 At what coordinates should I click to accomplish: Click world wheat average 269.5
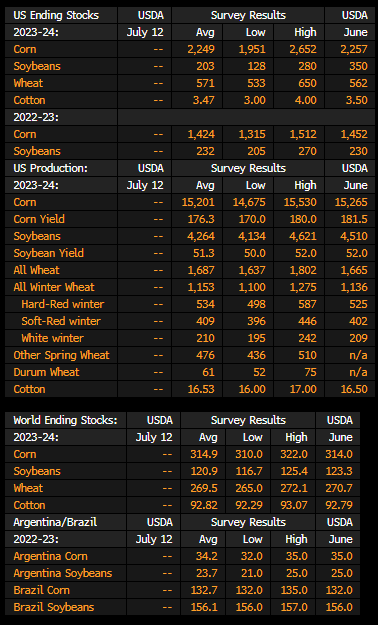click(x=205, y=488)
